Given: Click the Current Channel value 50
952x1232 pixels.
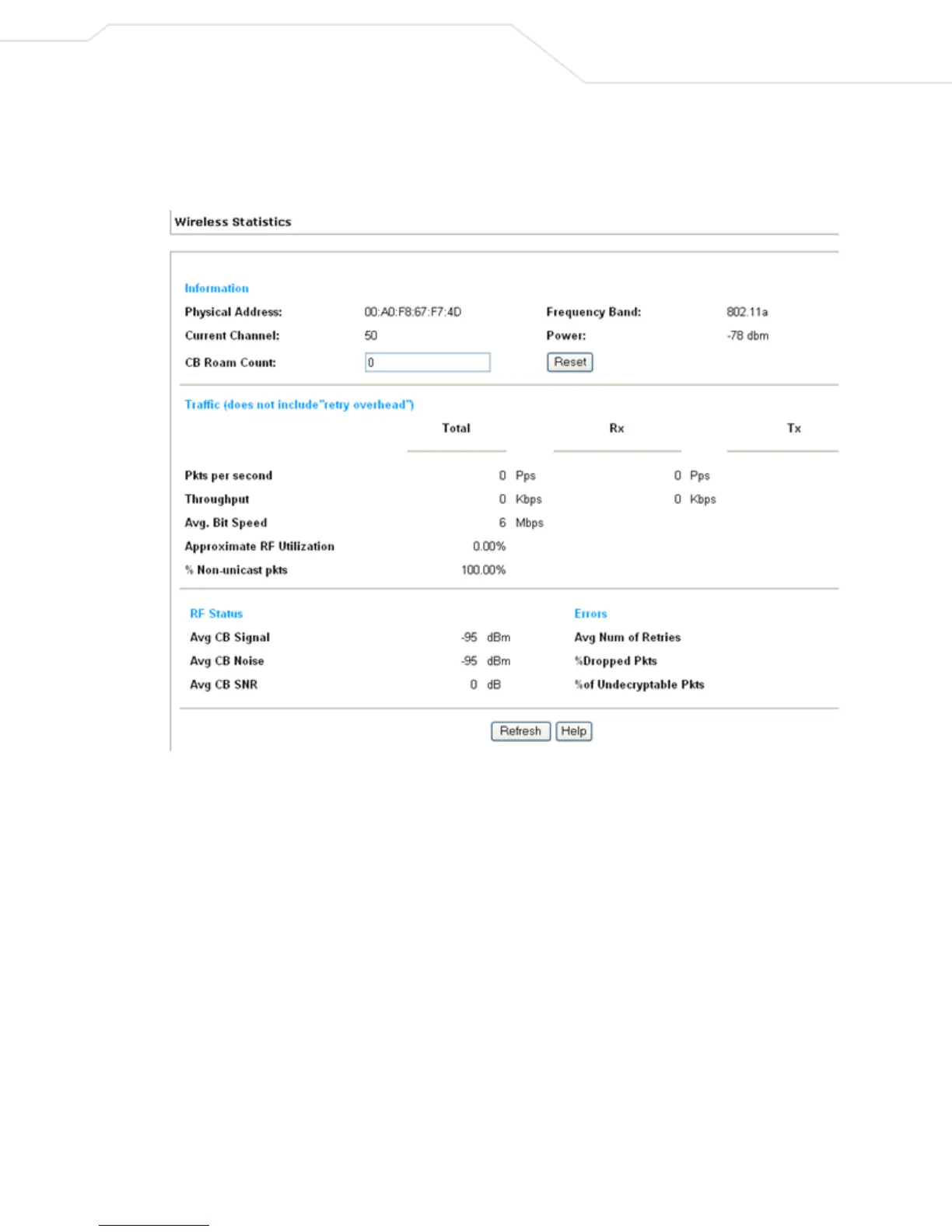Looking at the screenshot, I should click(371, 336).
